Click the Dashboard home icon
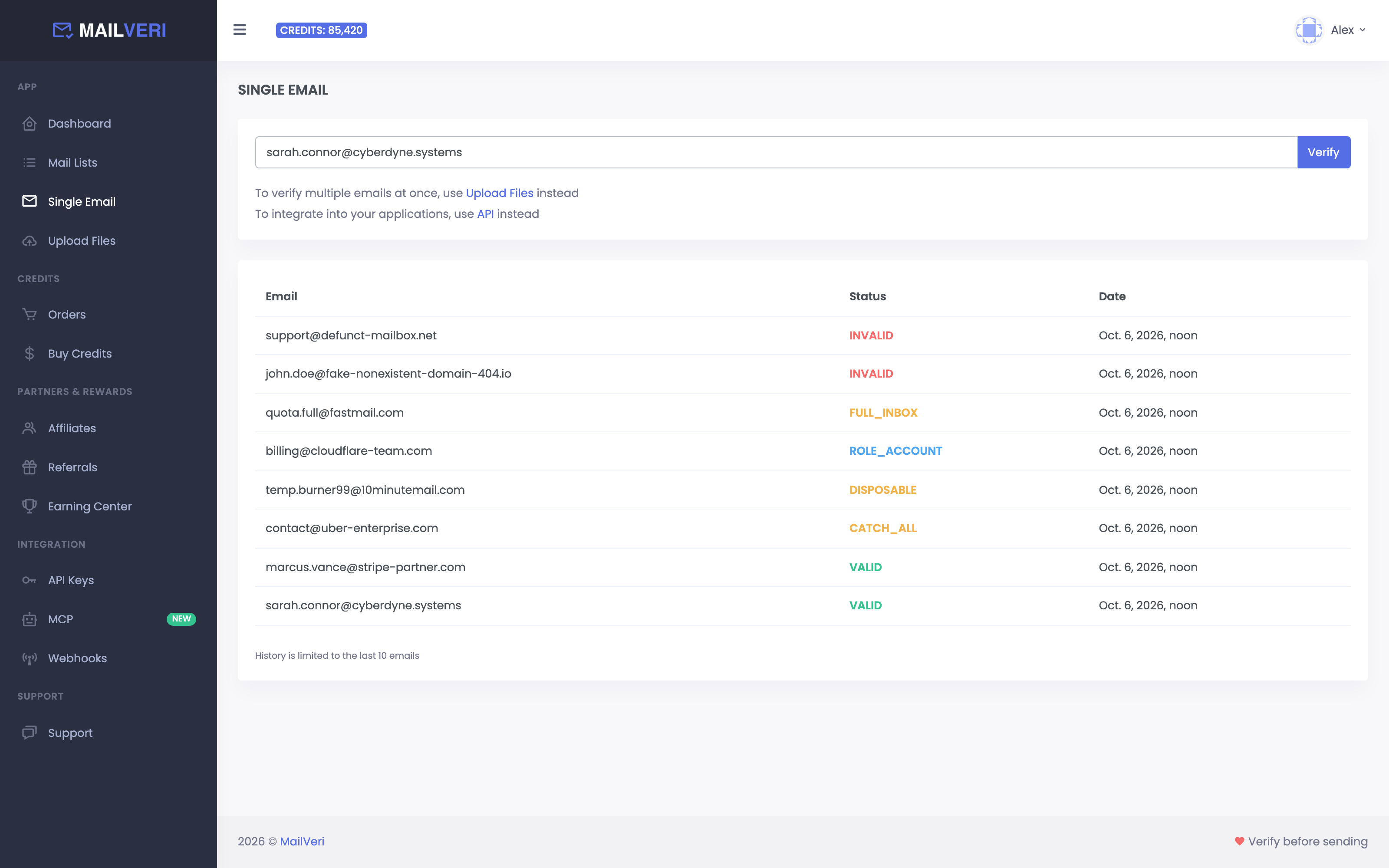This screenshot has height=868, width=1389. [x=29, y=123]
